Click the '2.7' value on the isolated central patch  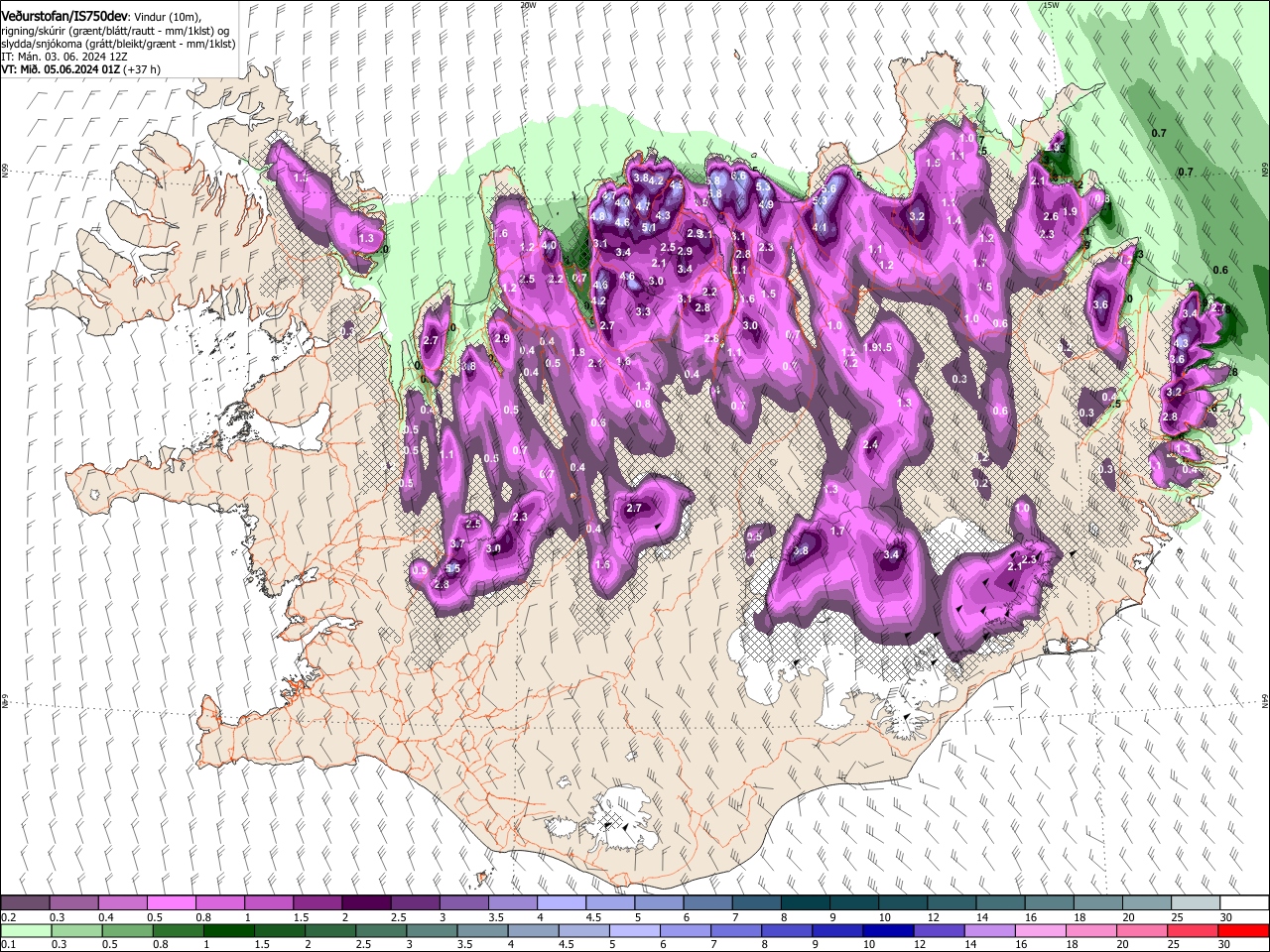[x=635, y=508]
